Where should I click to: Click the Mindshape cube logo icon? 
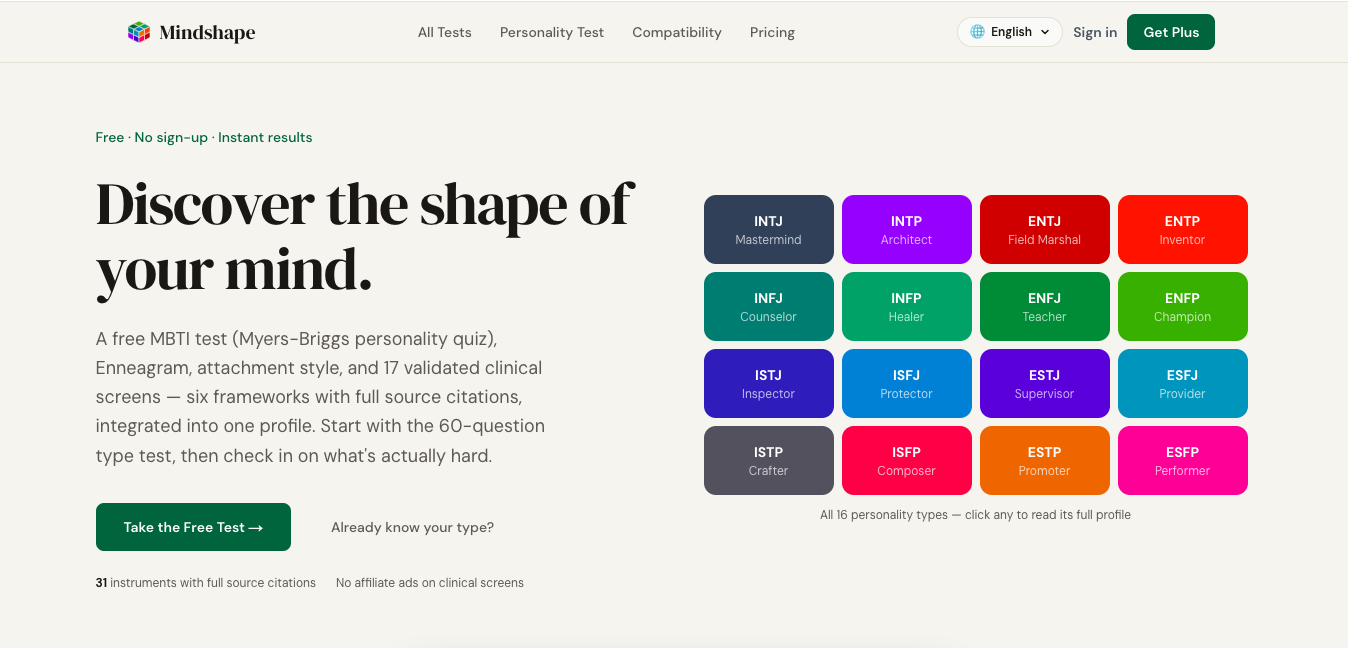point(139,32)
